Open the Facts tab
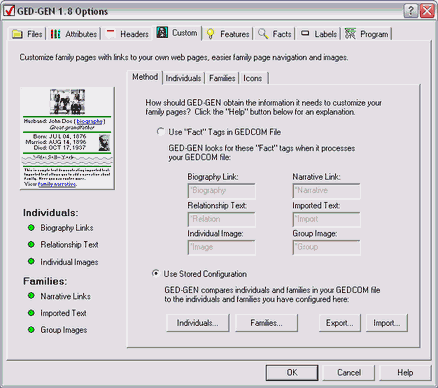Image resolution: width=438 pixels, height=388 pixels. (275, 34)
